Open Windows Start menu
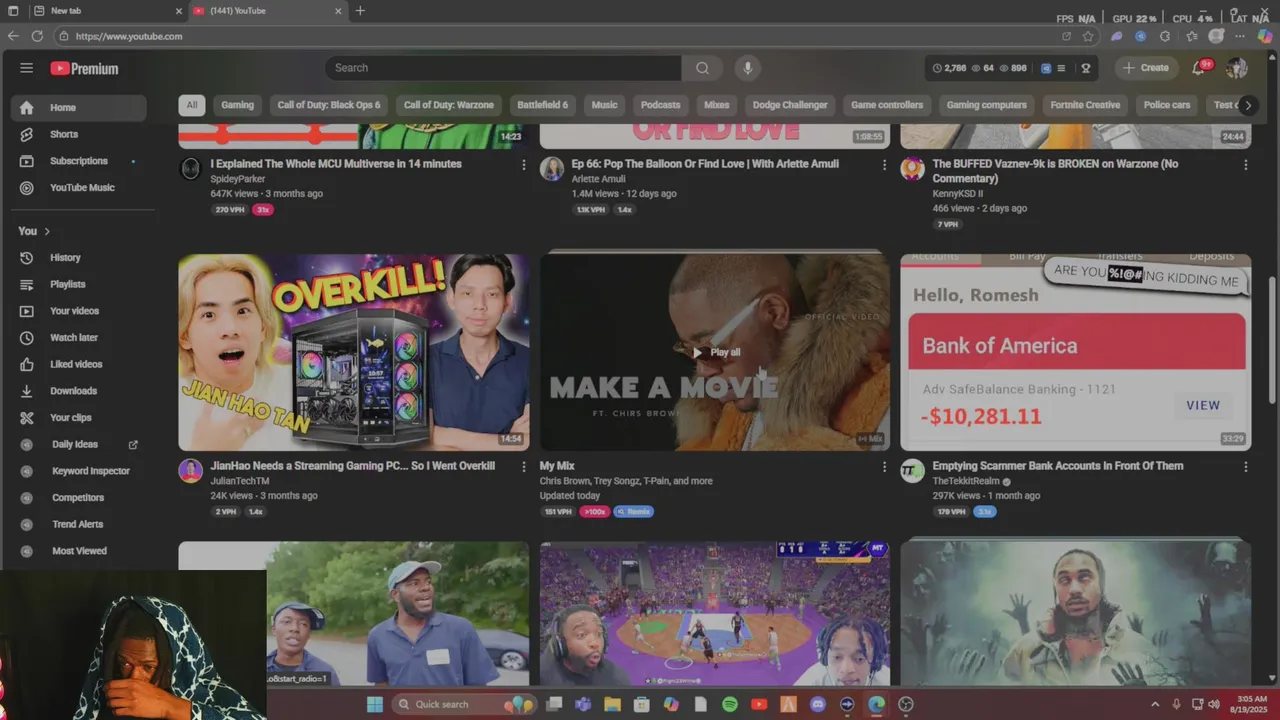This screenshot has height=720, width=1280. point(375,704)
